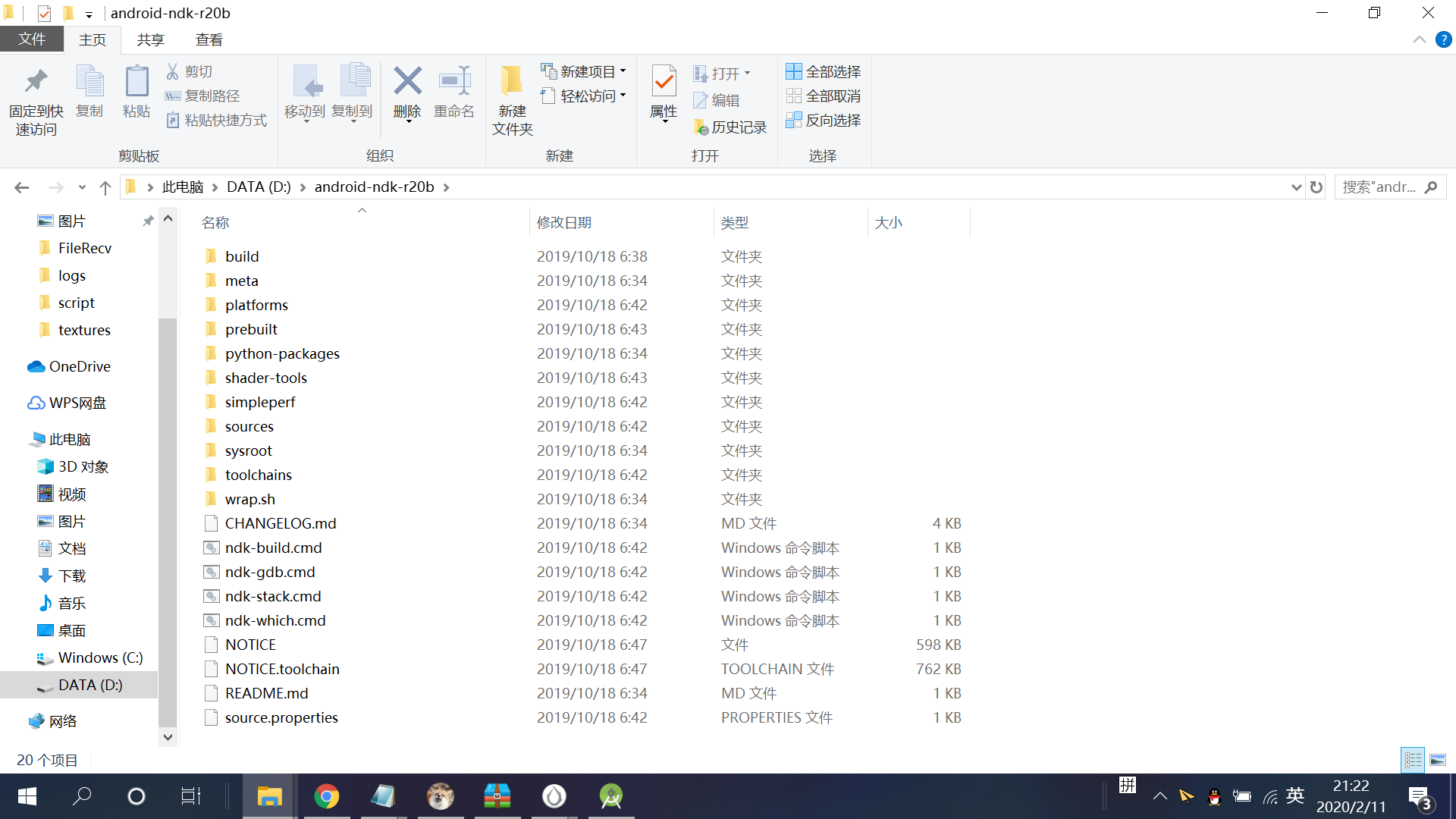Click the New Folder (新建文件夹) icon
This screenshot has width=1456, height=819.
coord(512,82)
